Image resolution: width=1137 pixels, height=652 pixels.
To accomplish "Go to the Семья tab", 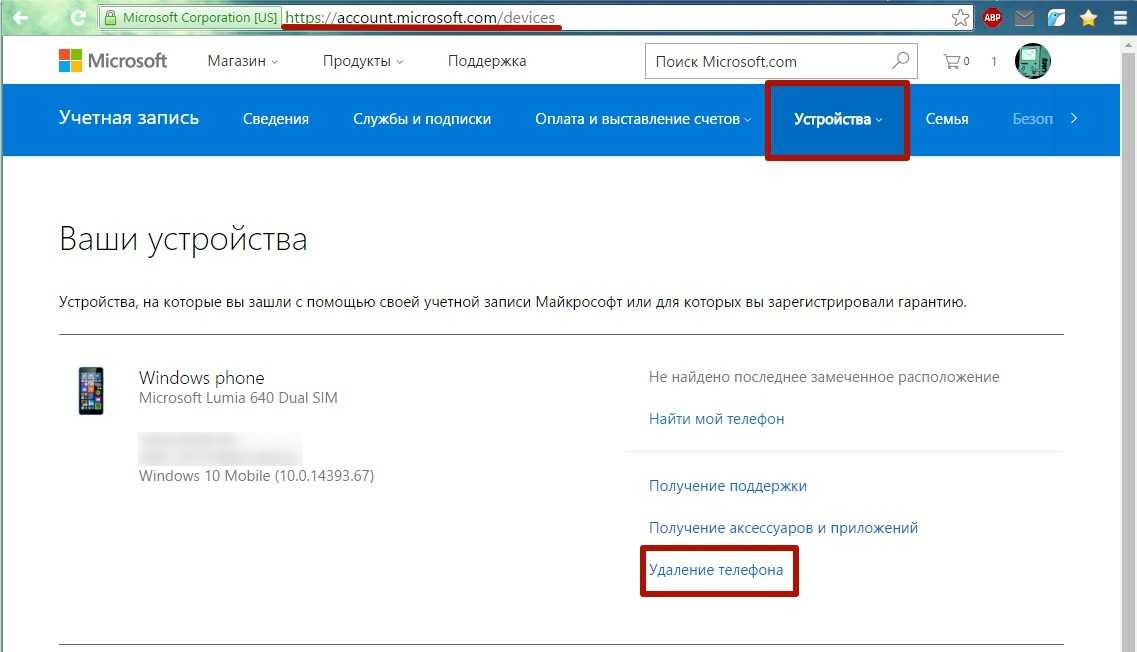I will tap(946, 119).
